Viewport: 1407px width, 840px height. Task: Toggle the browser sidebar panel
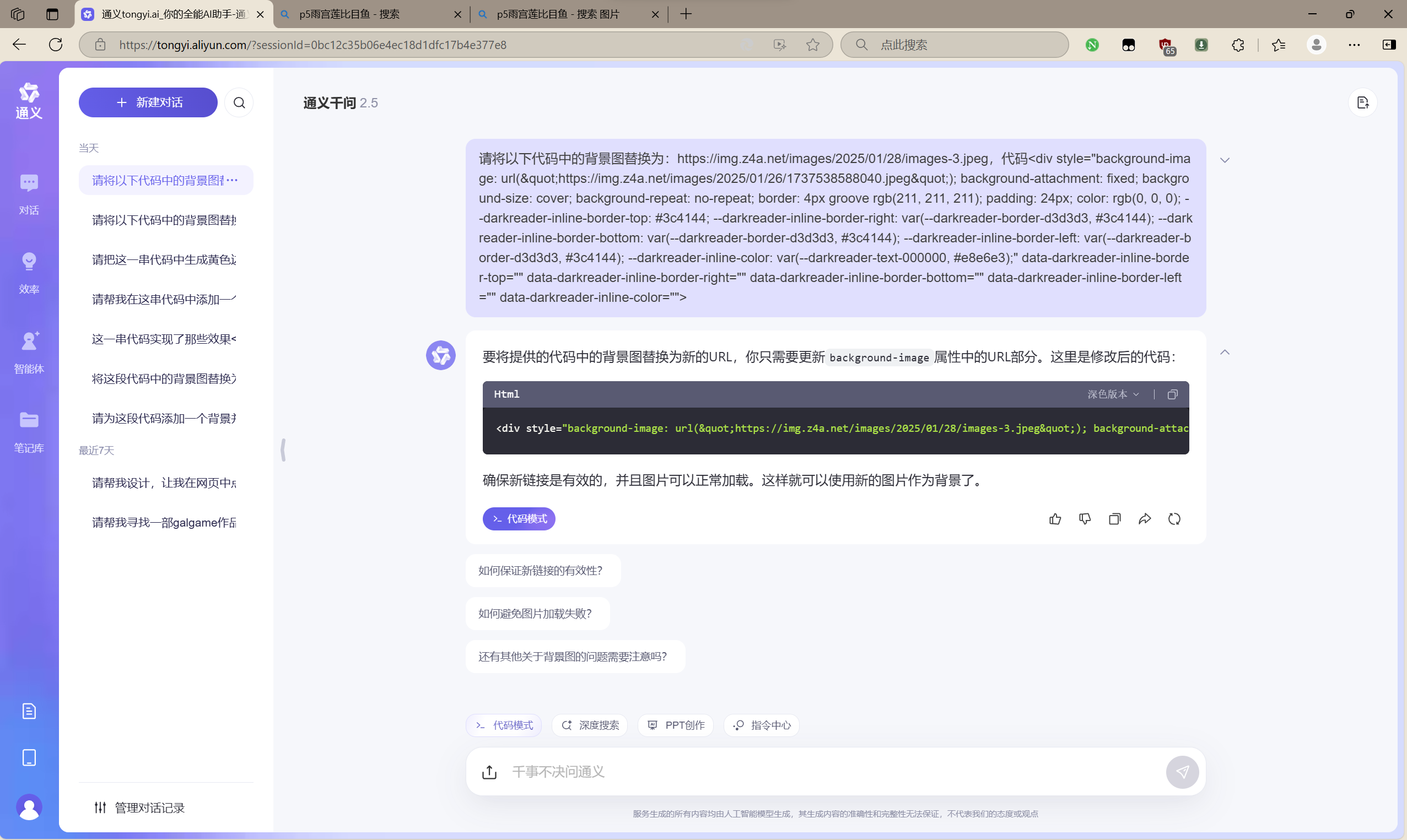pos(1389,45)
